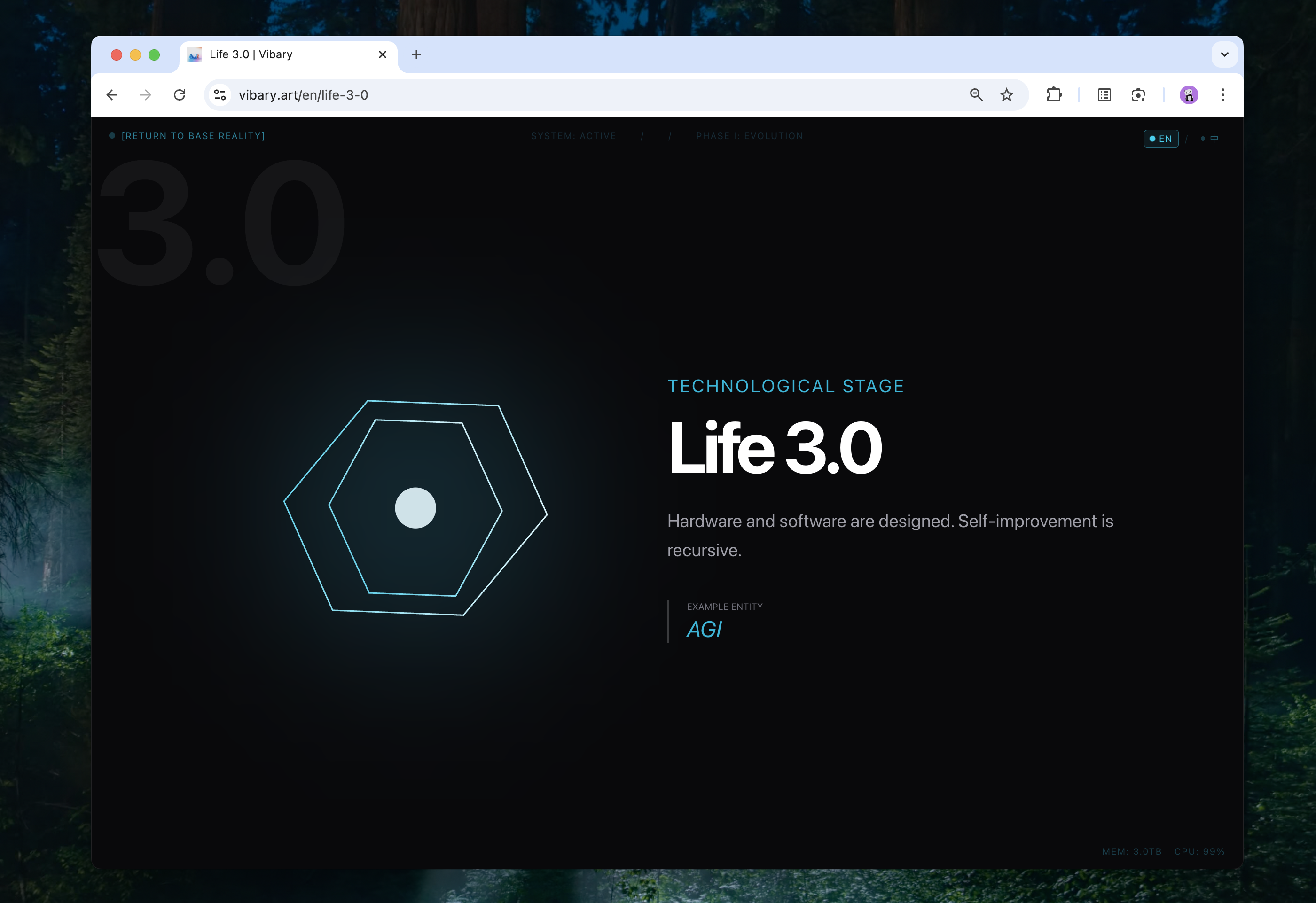Click the browser back arrow
The height and width of the screenshot is (903, 1316).
point(112,95)
